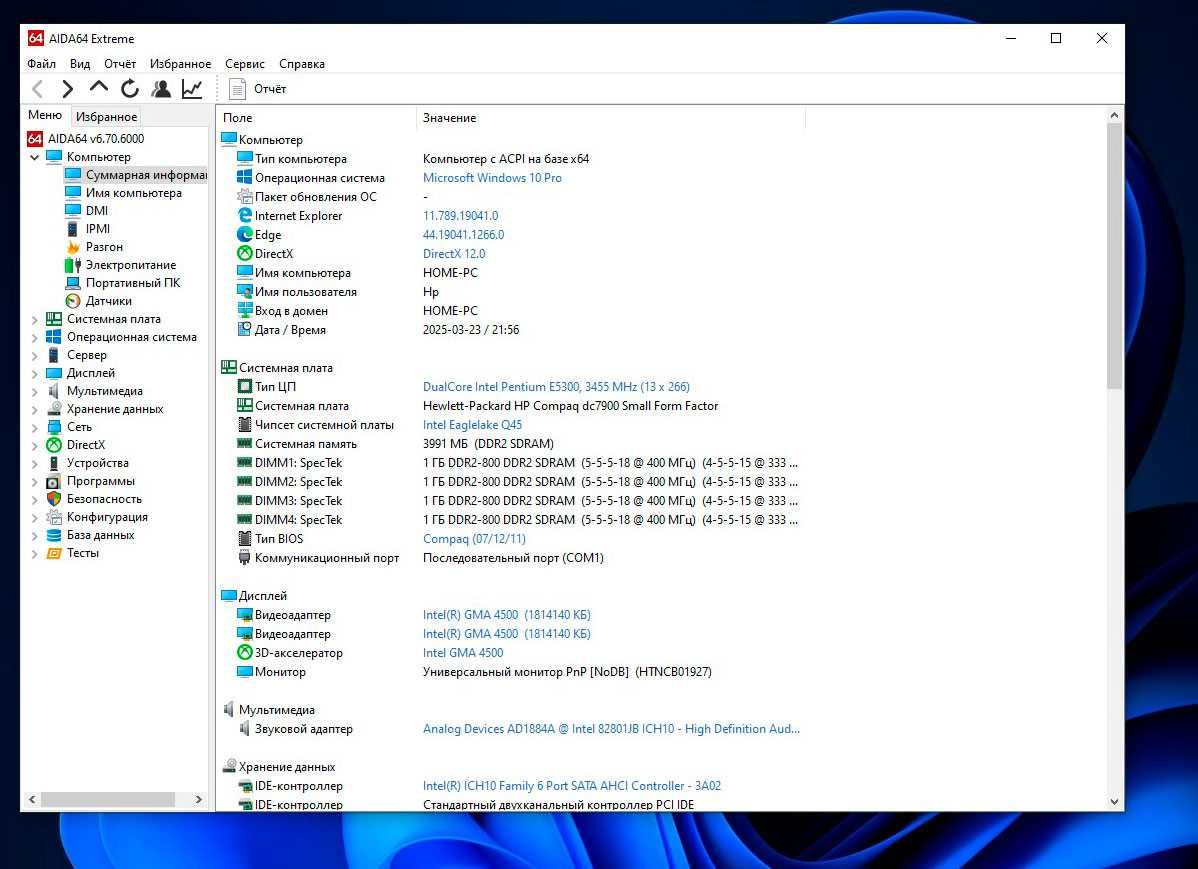The height and width of the screenshot is (869, 1198).
Task: Switch to the Меню tab
Action: (45, 115)
